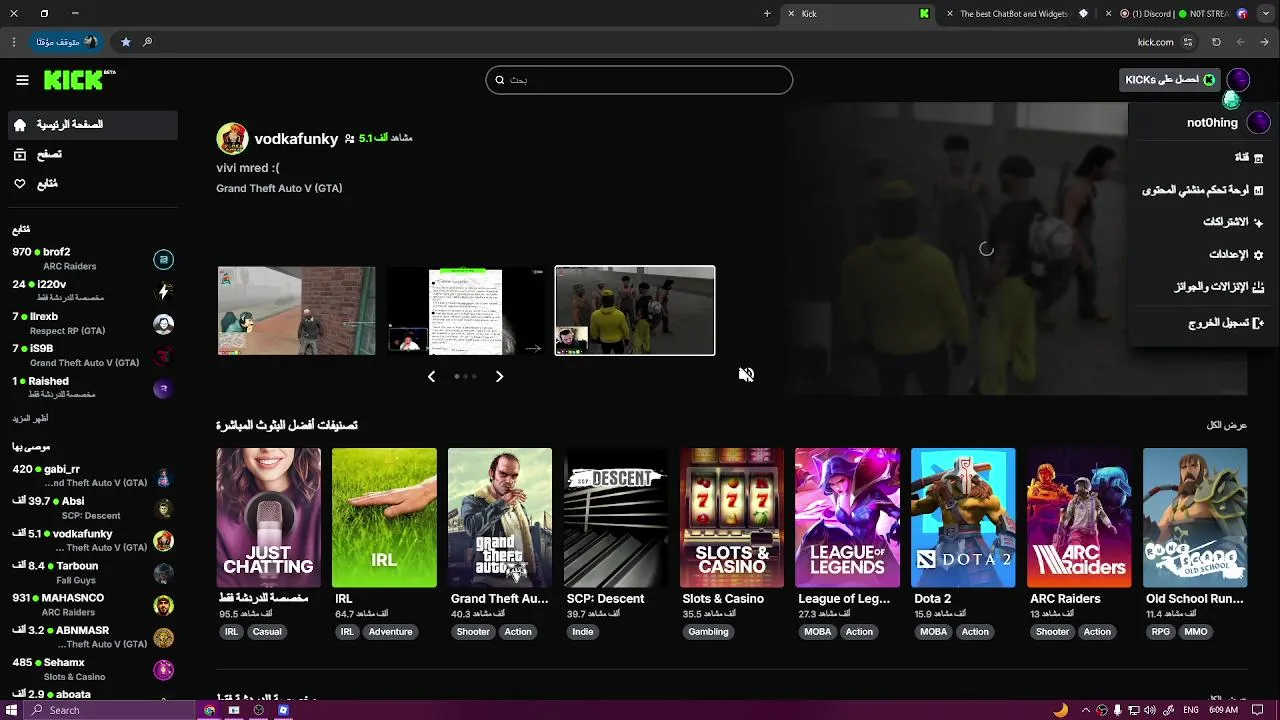Reload the page with browser refresh
The height and width of the screenshot is (720, 1280).
point(1216,42)
